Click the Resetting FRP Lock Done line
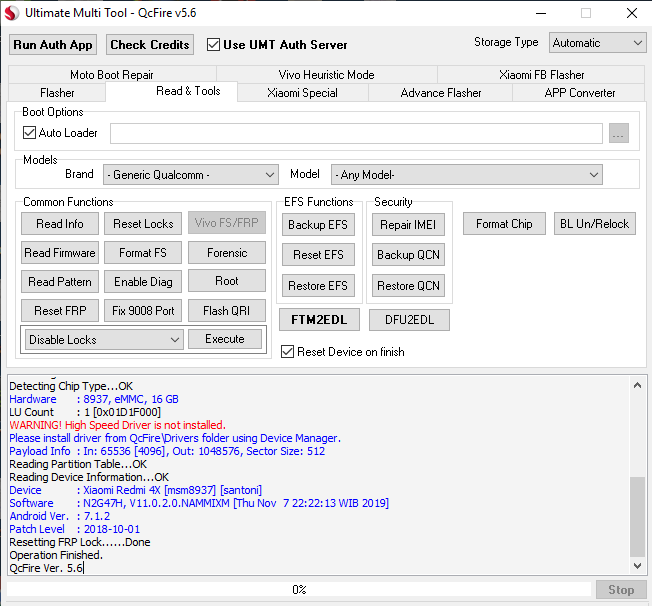Viewport: 652px width, 606px height. pos(80,542)
